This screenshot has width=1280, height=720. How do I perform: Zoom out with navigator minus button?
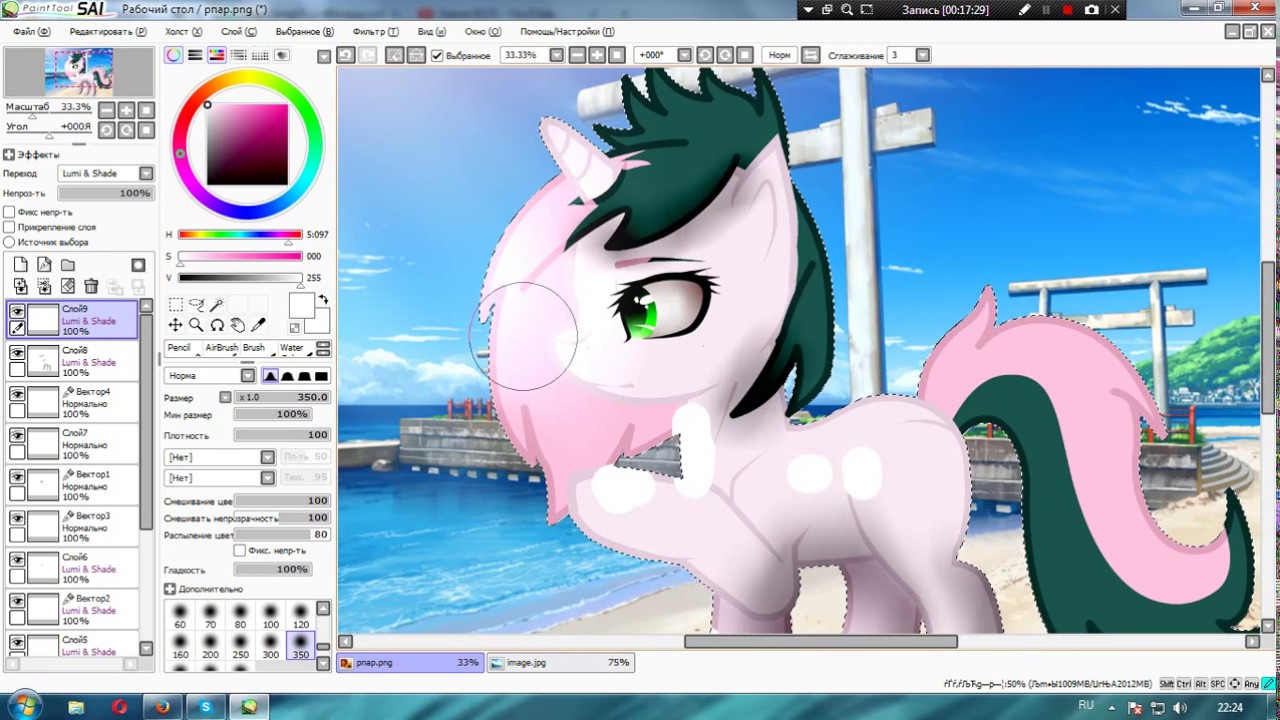point(106,110)
